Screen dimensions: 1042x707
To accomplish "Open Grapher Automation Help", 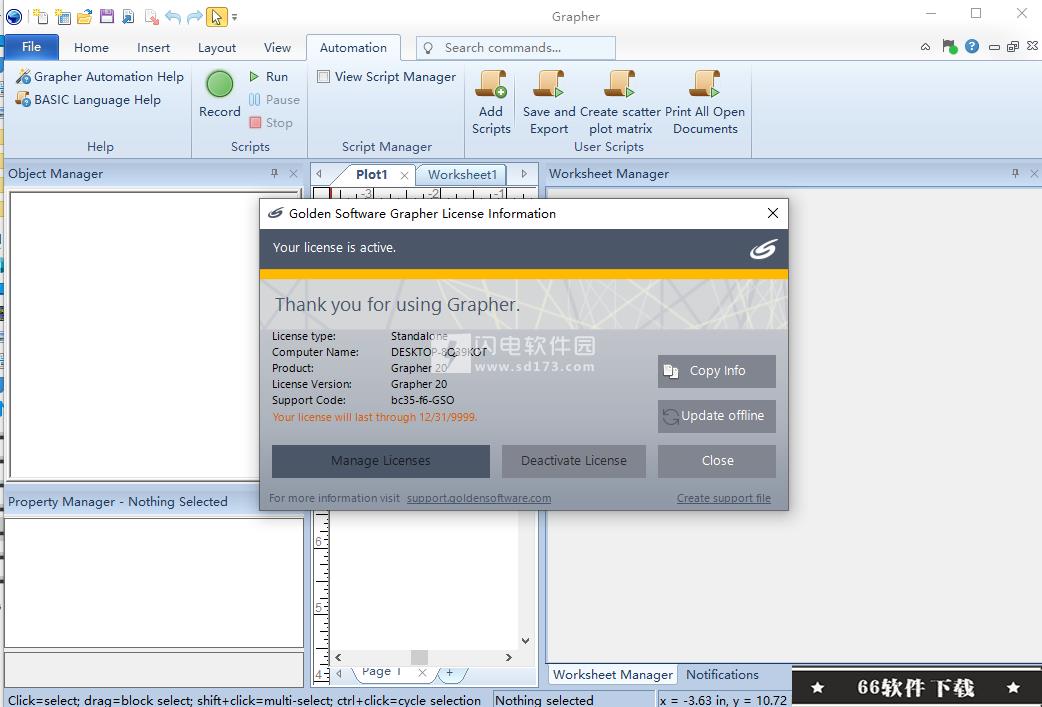I will (x=100, y=76).
